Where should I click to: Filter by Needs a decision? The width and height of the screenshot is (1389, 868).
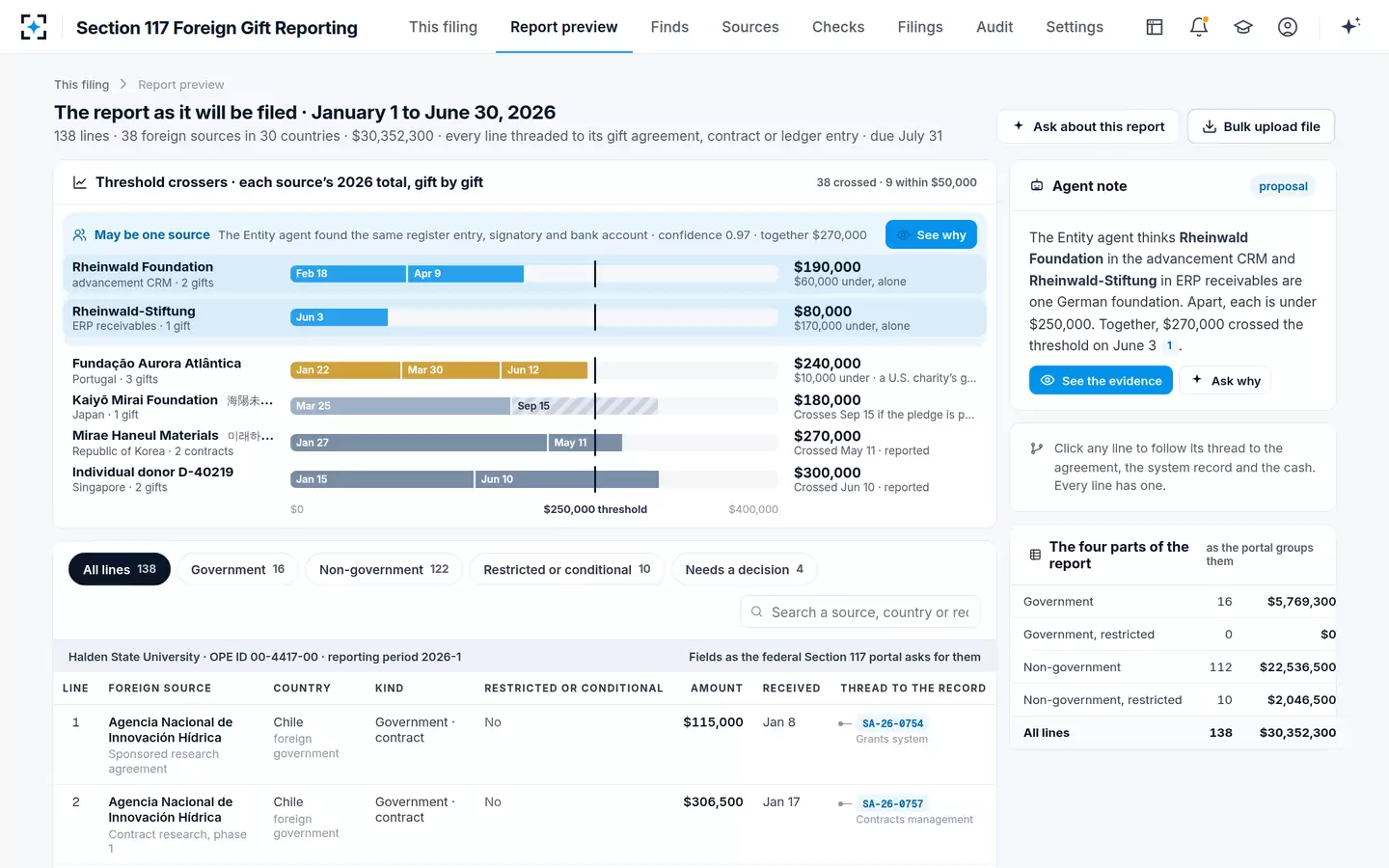click(x=745, y=570)
